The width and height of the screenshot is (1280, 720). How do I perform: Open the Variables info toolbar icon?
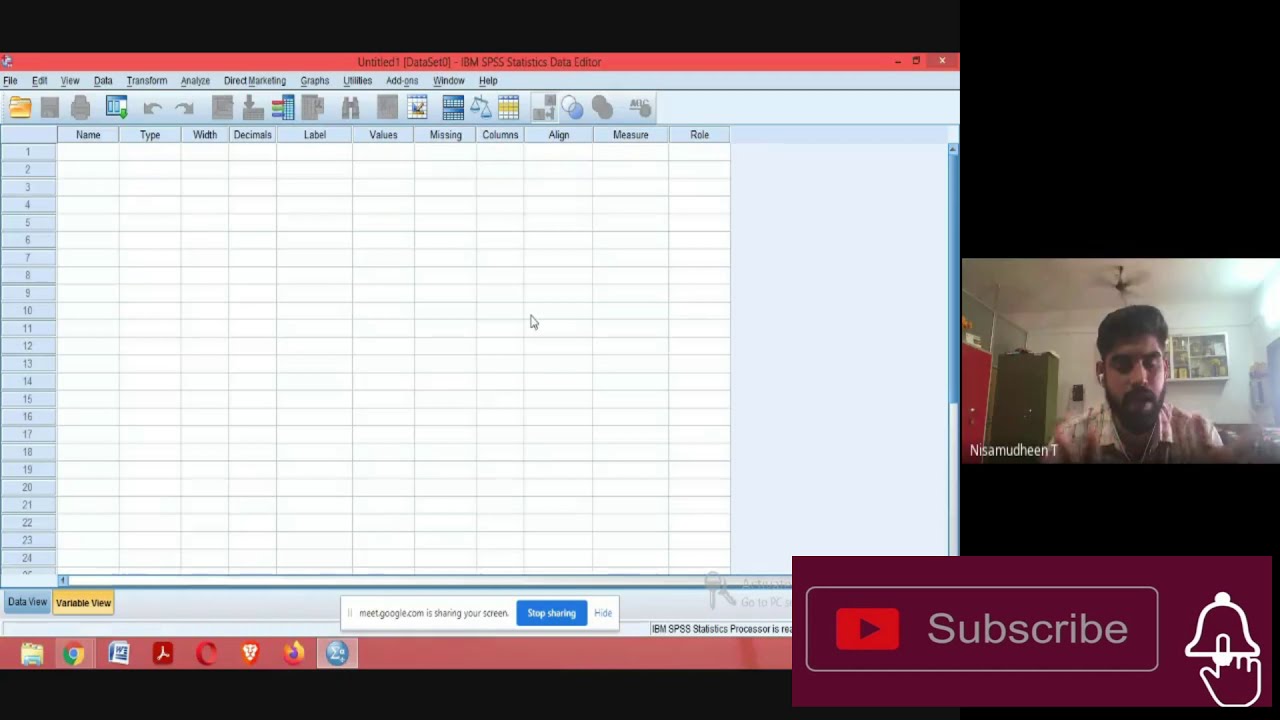[x=283, y=107]
